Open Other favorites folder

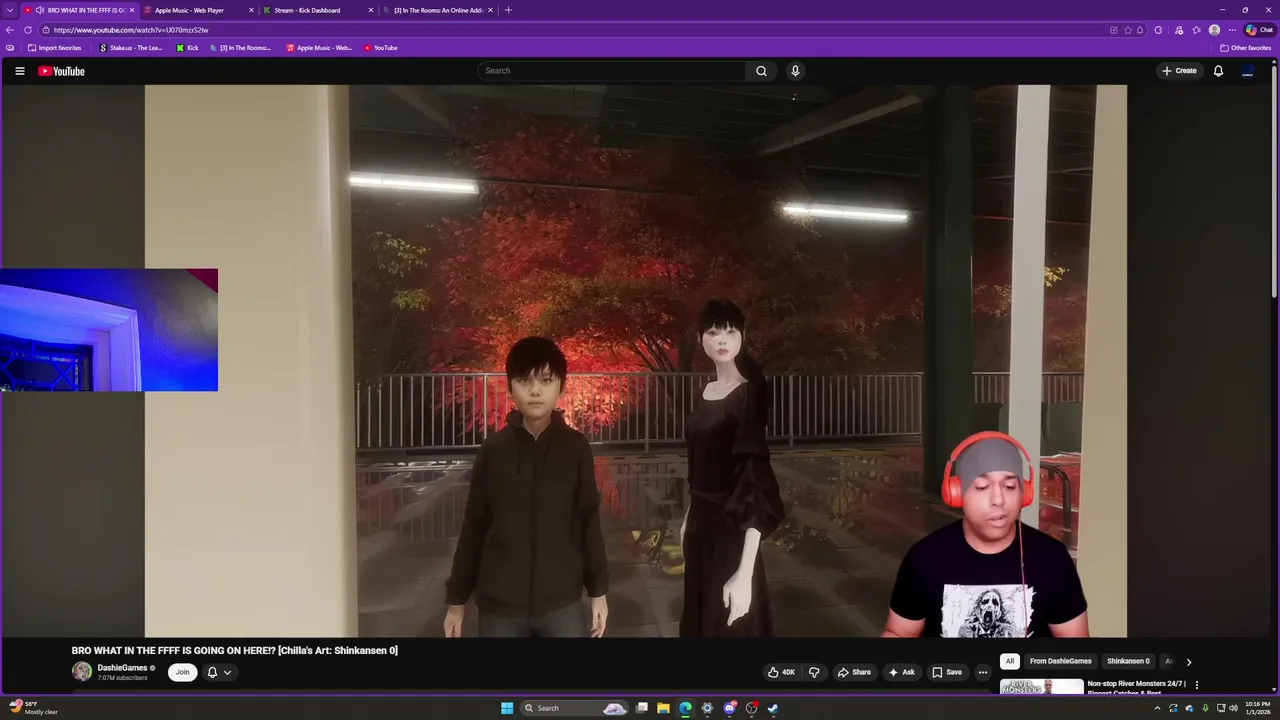[x=1245, y=48]
